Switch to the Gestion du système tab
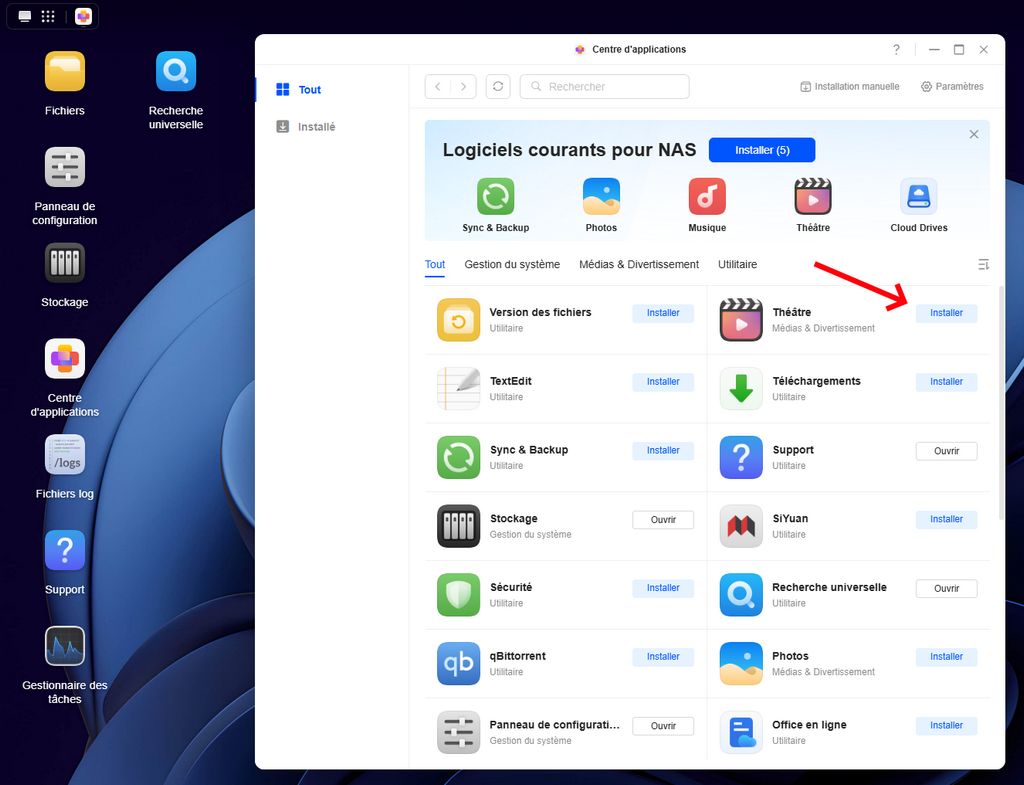Viewport: 1024px width, 785px height. click(512, 265)
